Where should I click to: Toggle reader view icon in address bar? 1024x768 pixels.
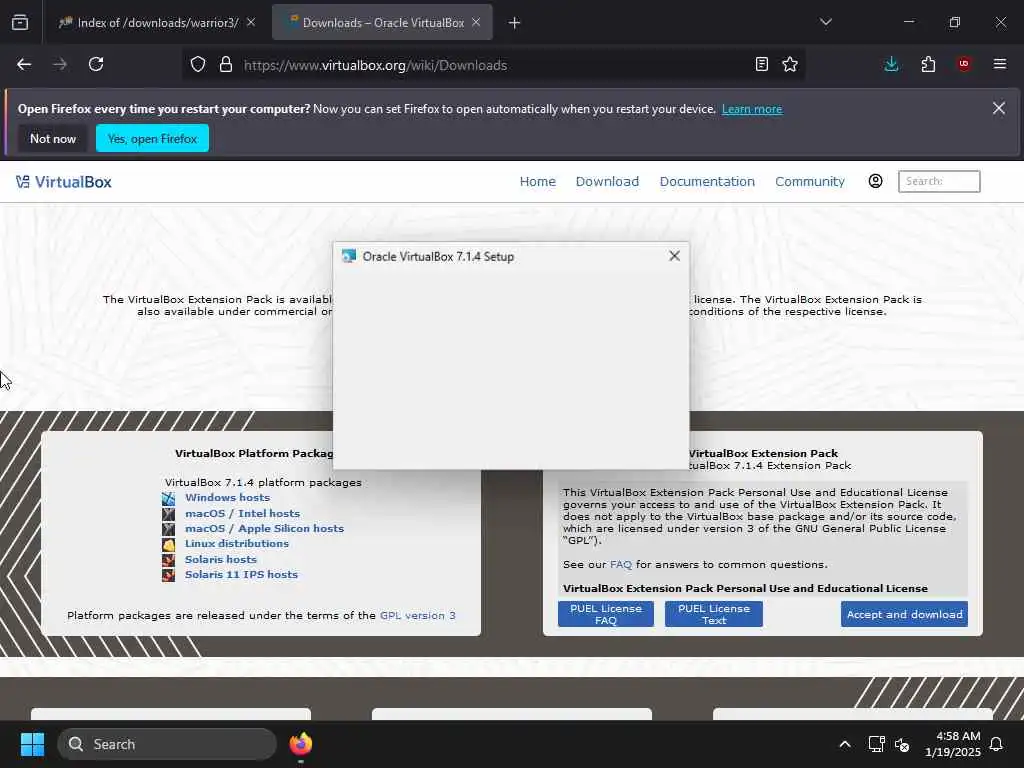[761, 64]
